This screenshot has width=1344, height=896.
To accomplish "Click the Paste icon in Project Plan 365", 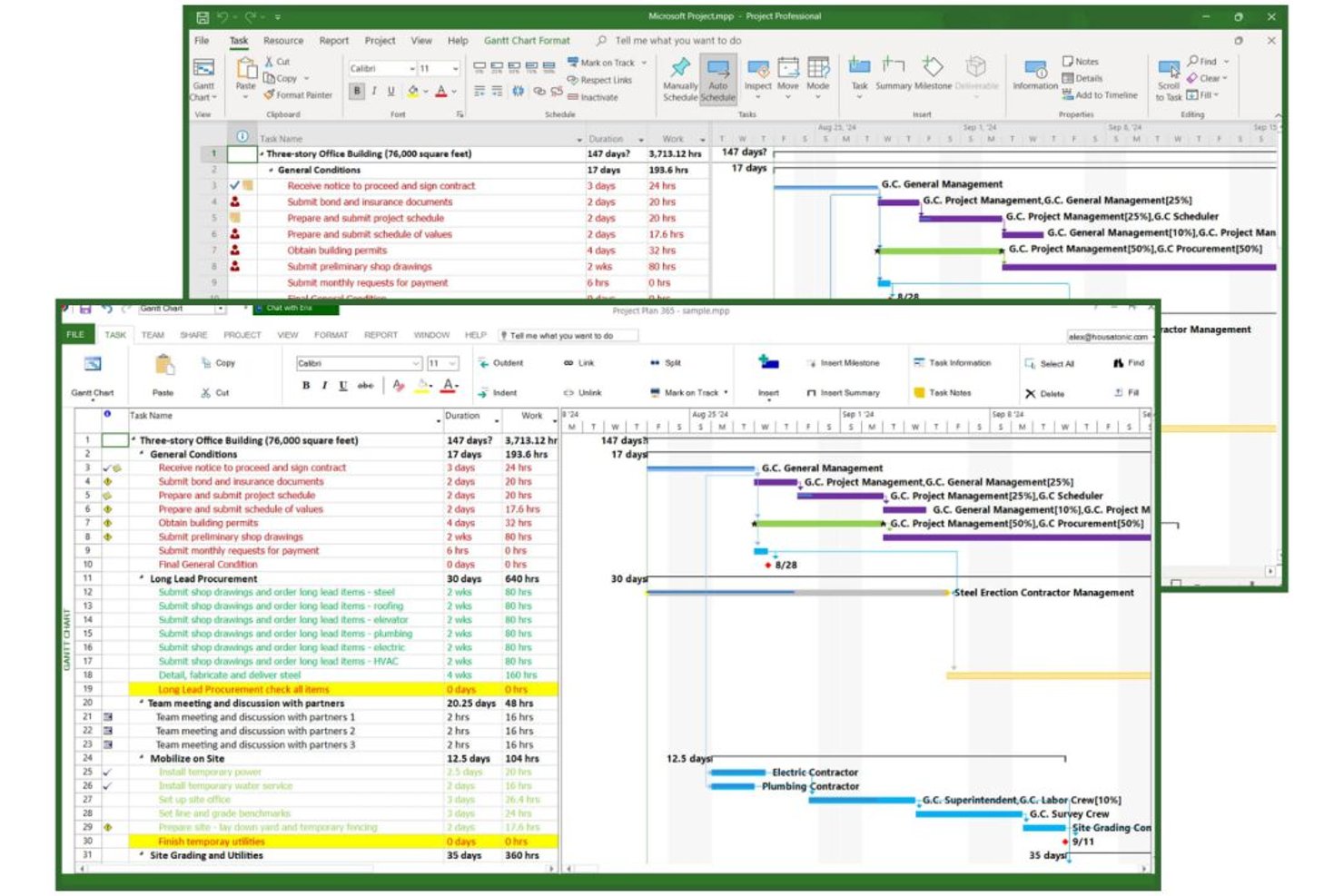I will (x=163, y=366).
